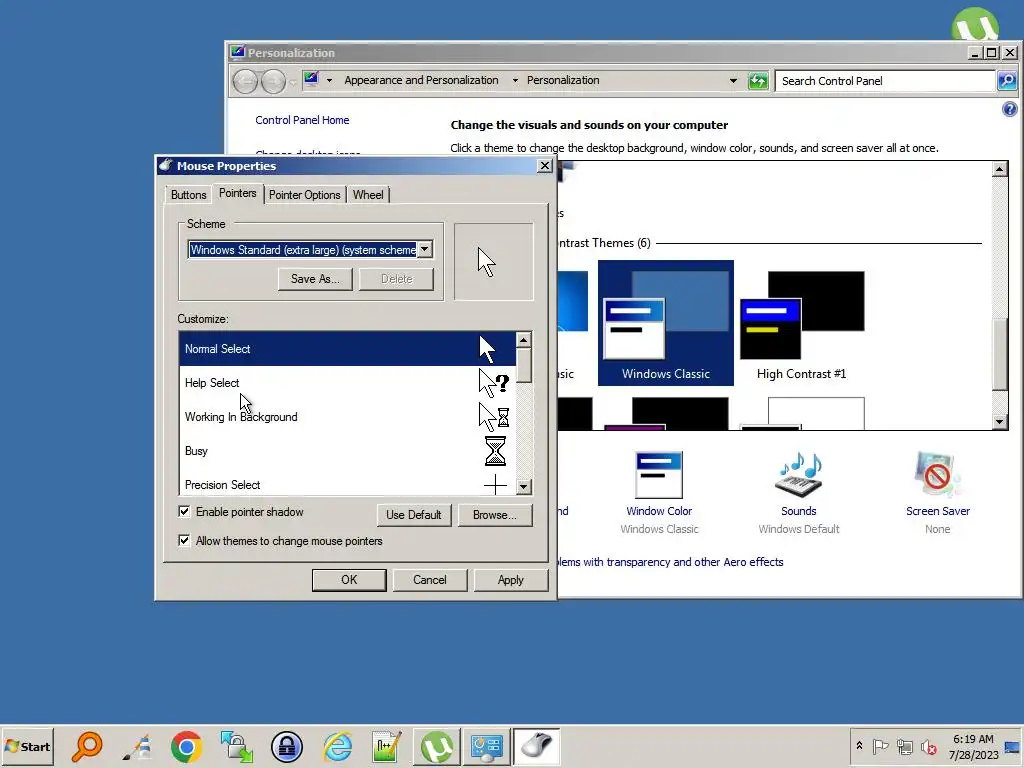This screenshot has height=768, width=1024.
Task: Select the Help Select pointer row
Action: 347,383
